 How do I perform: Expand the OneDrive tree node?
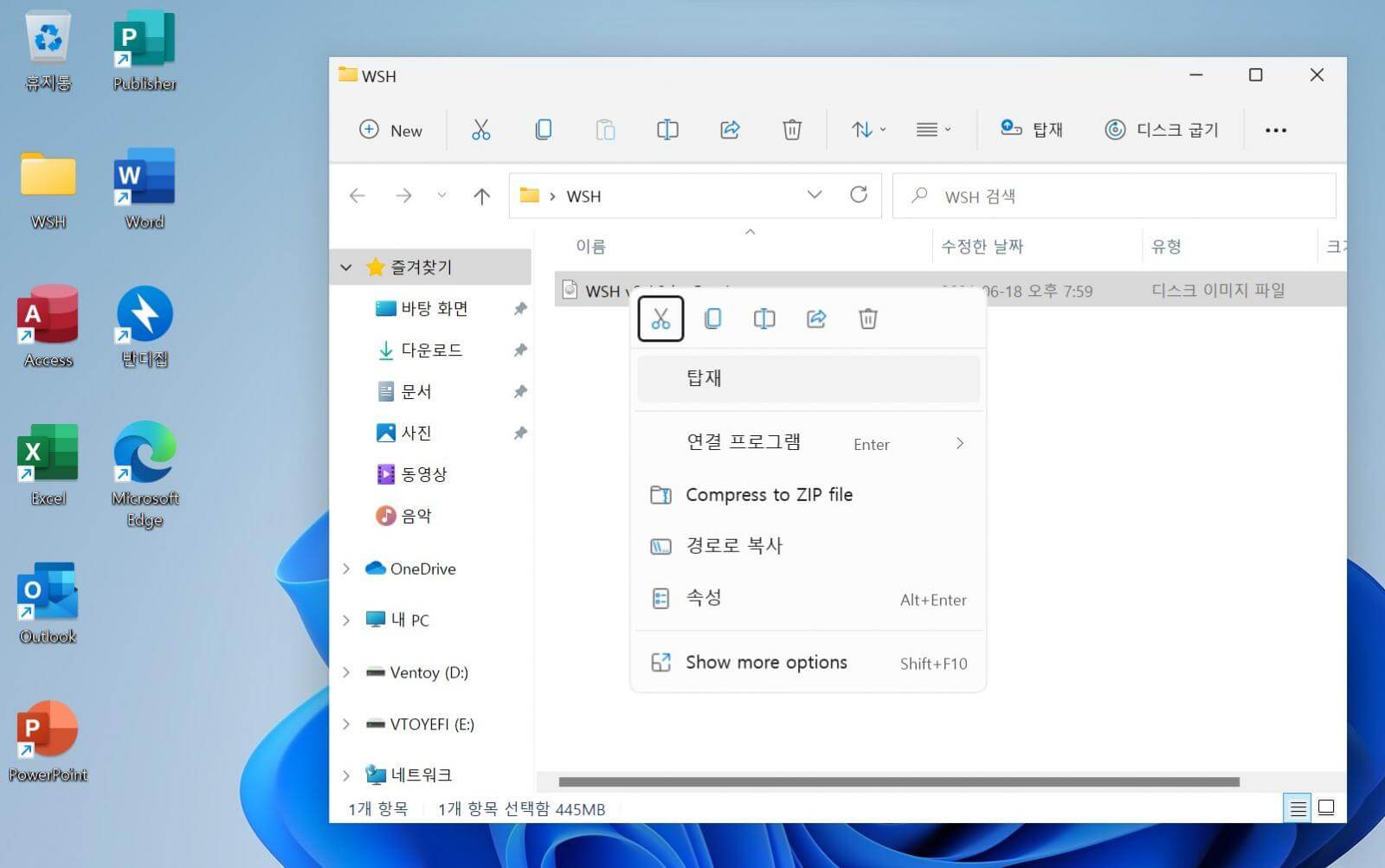tap(346, 569)
